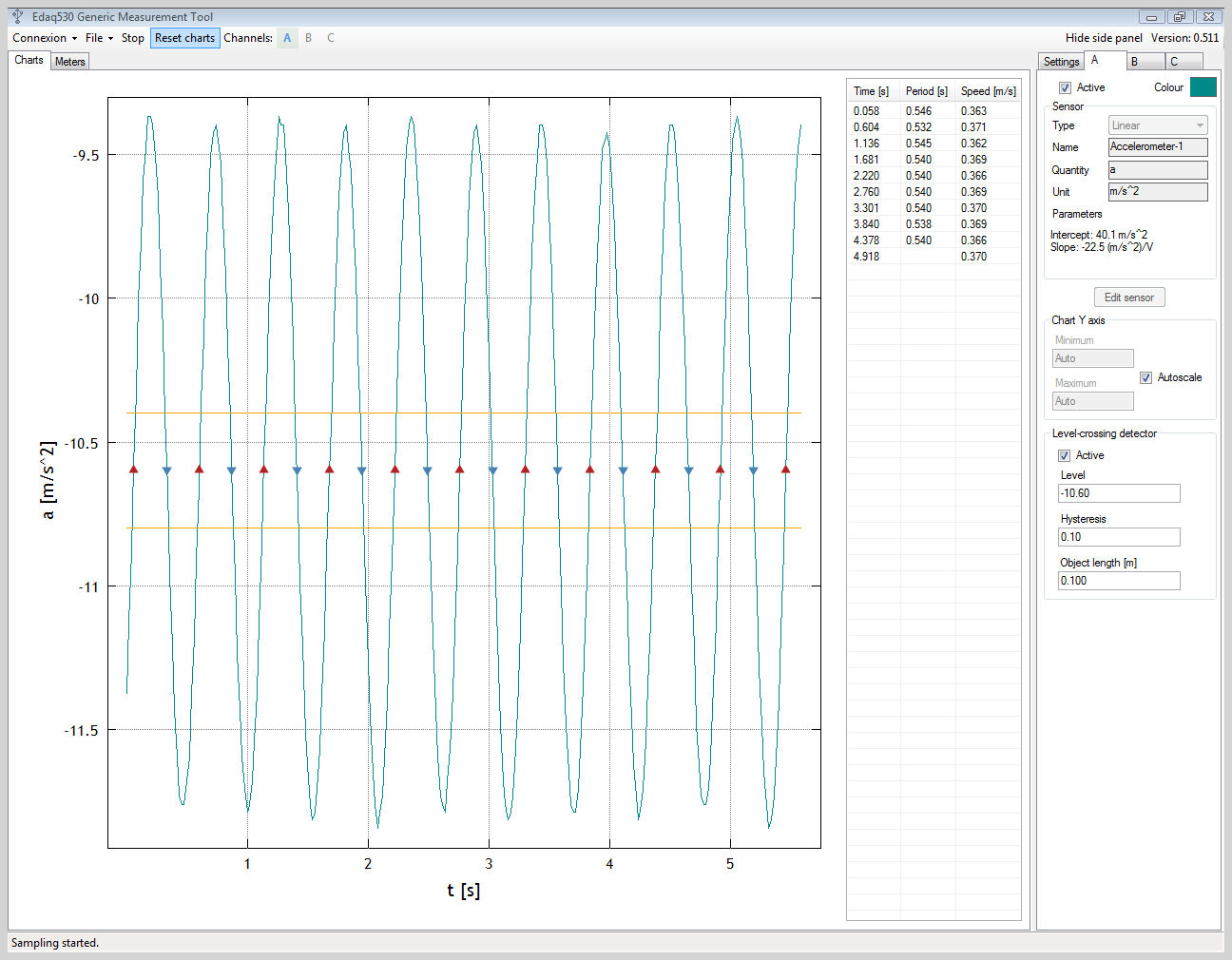Click Hide side panel

point(1104,38)
